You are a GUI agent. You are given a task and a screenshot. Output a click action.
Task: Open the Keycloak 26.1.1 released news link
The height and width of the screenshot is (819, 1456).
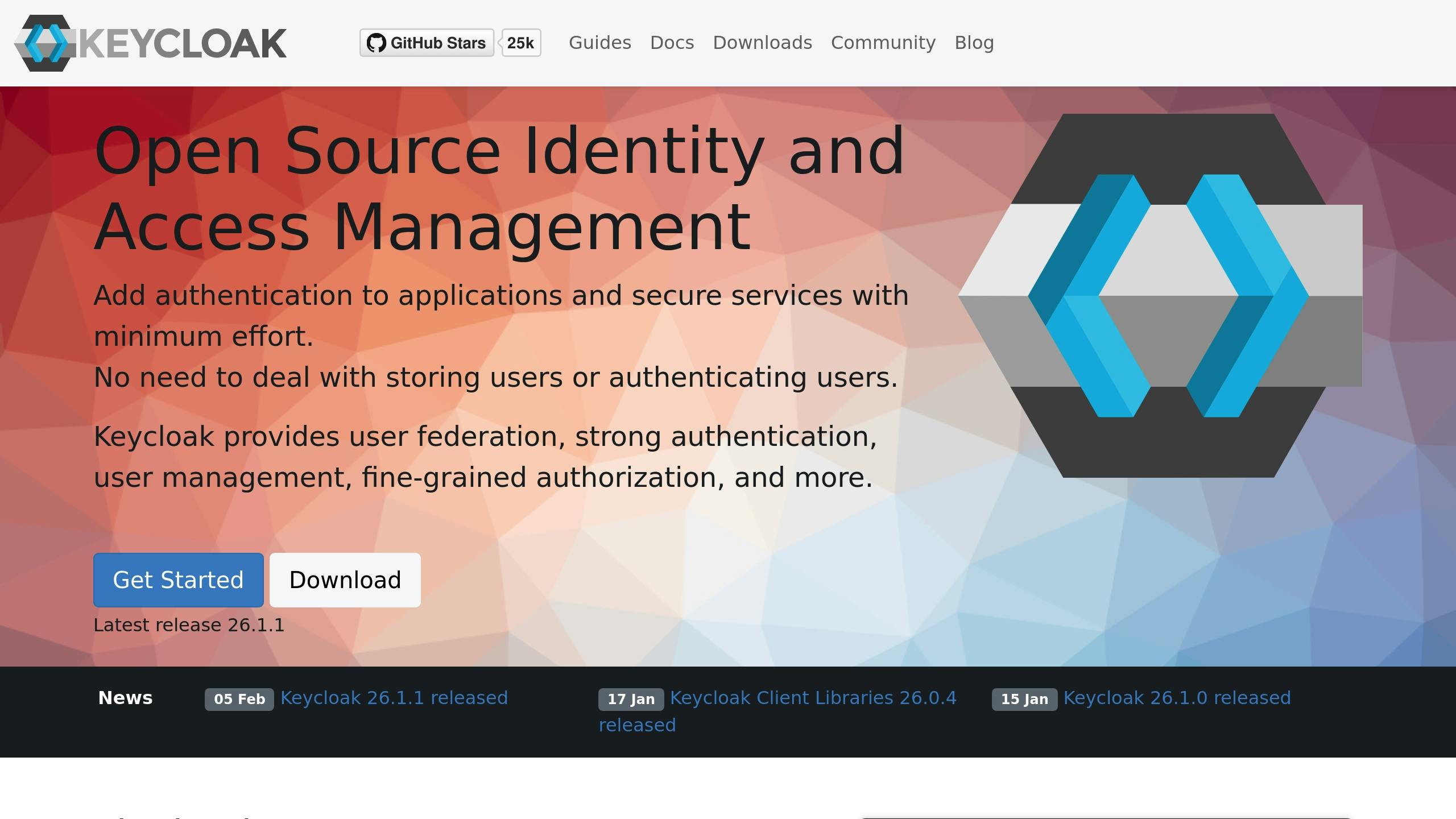coord(394,698)
